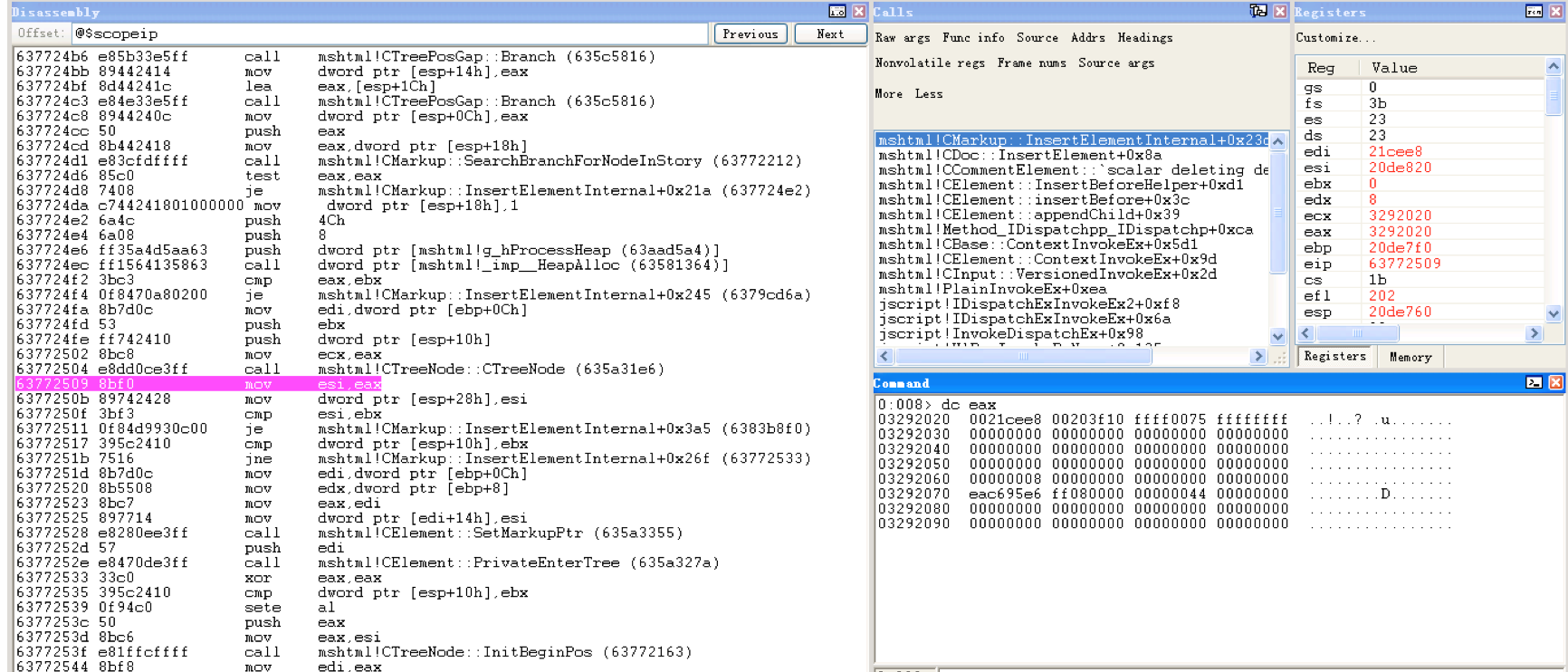Viewport: 1568px width, 672px height.
Task: Click call stack list scroll-down arrow
Action: click(x=1277, y=336)
